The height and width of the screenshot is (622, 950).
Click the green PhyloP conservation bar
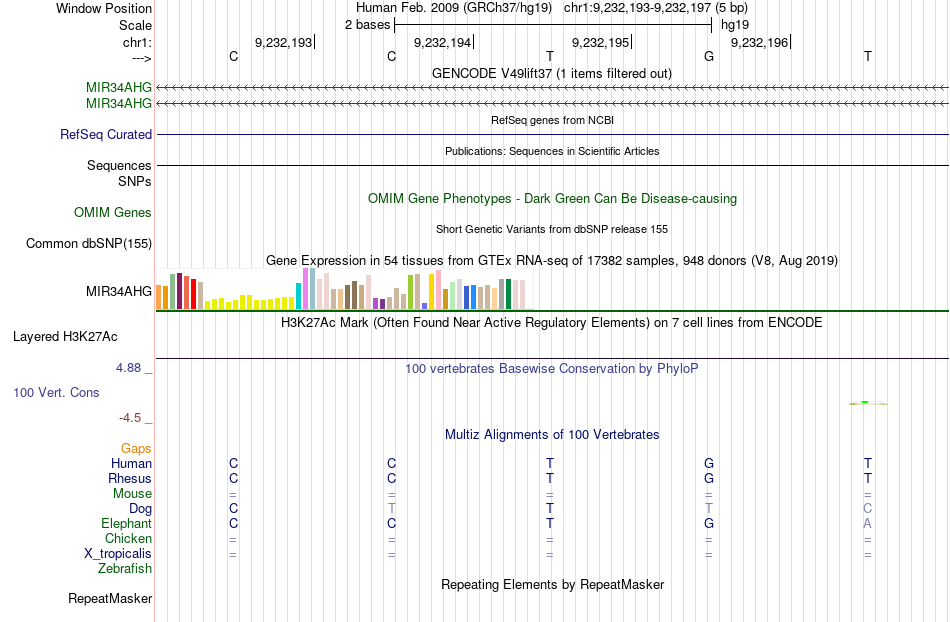[865, 402]
